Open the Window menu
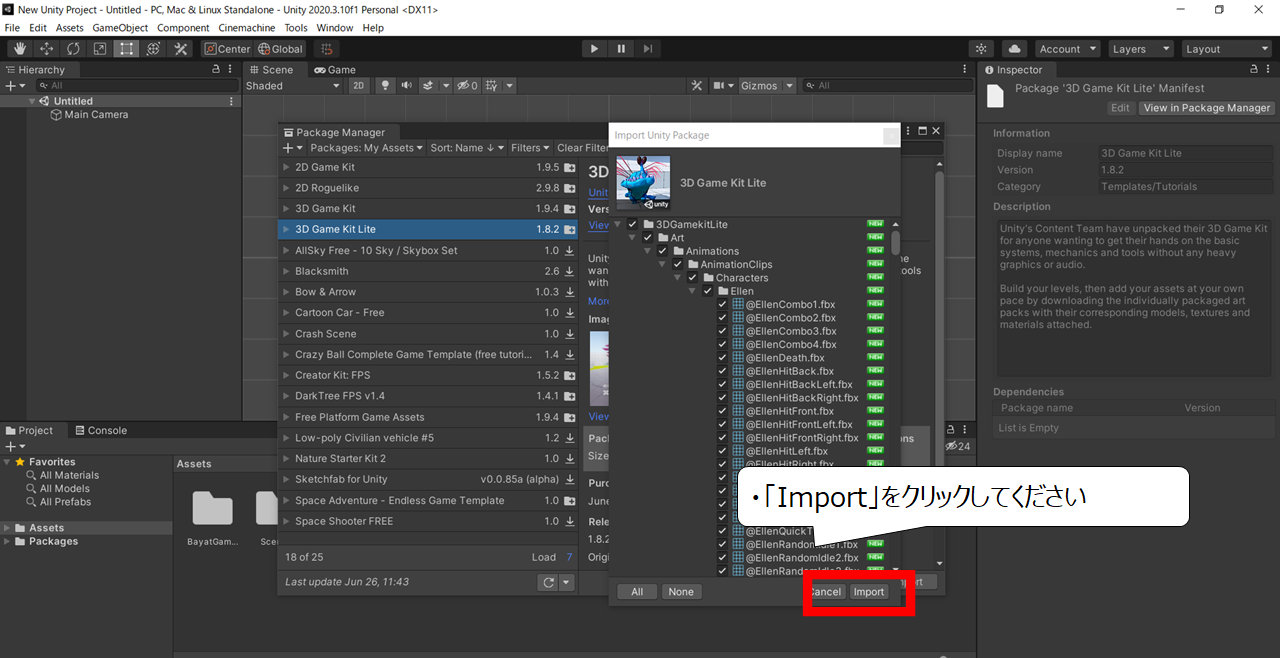The width and height of the screenshot is (1280, 658). tap(335, 28)
